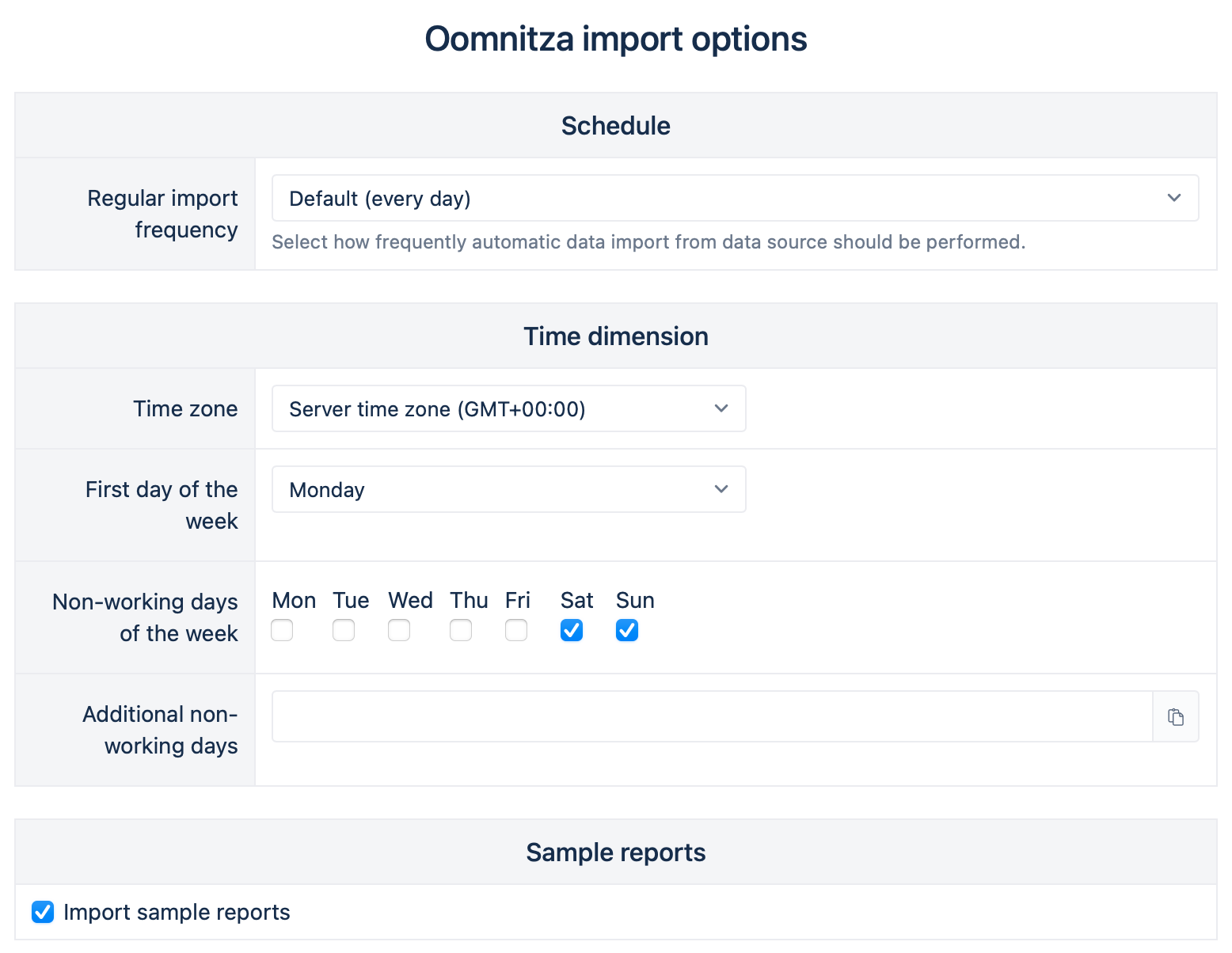
Task: Check Tue as a non-working day
Action: (344, 630)
